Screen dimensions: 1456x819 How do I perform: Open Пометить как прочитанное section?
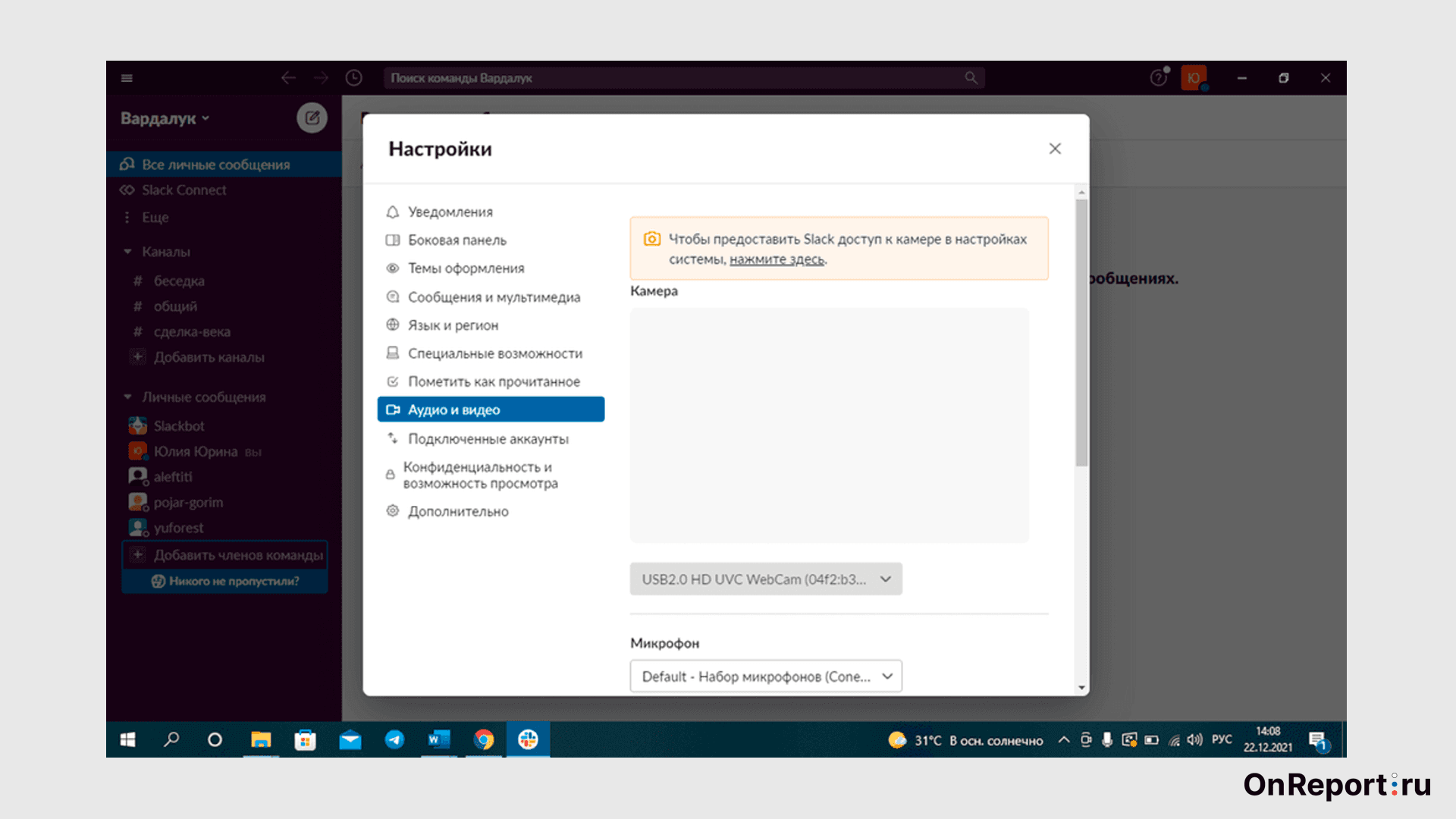pyautogui.click(x=491, y=381)
